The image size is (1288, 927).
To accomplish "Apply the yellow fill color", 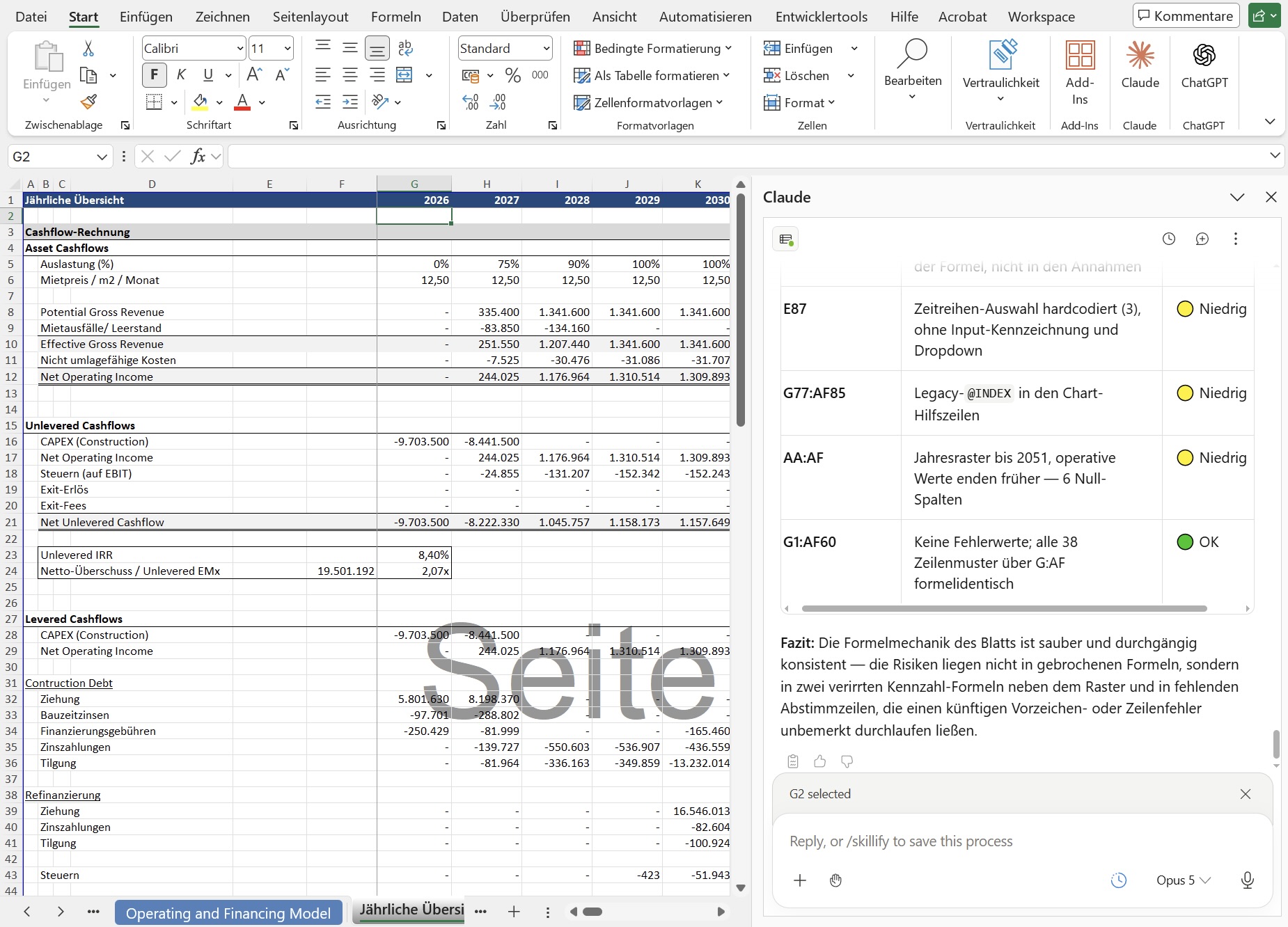I will coord(201,102).
